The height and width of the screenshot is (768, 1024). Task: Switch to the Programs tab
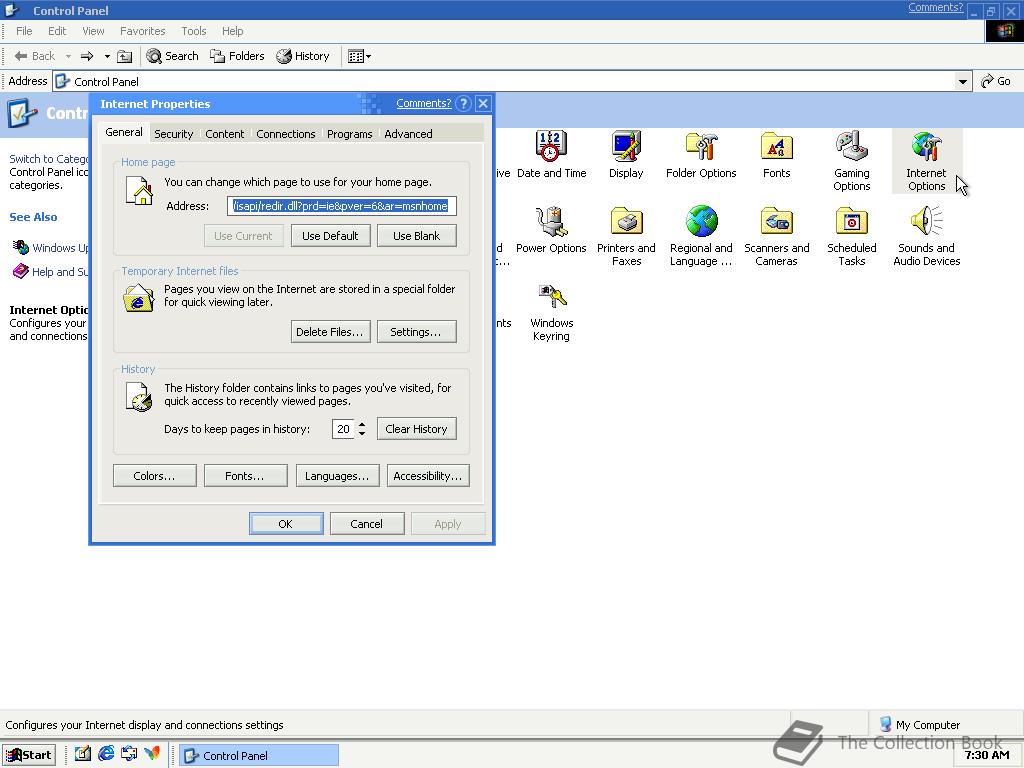click(x=349, y=134)
